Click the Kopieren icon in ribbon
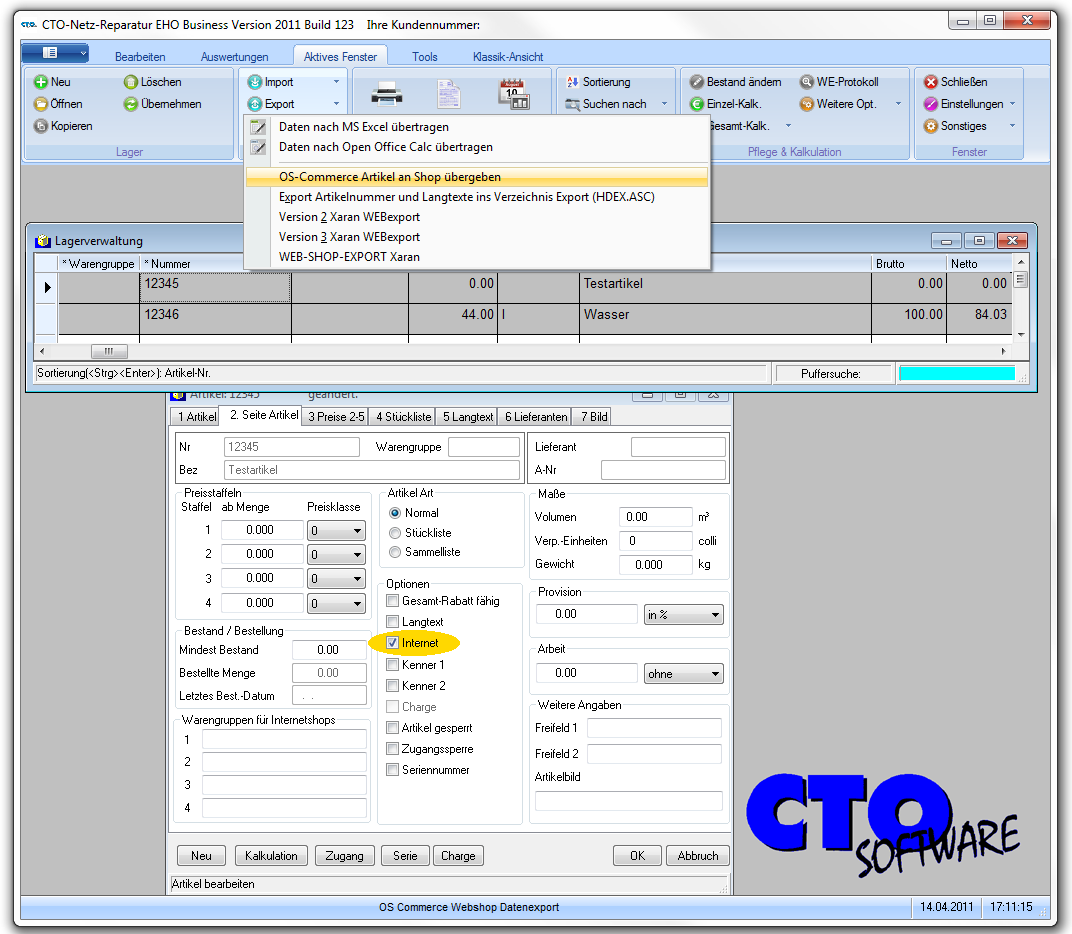Screen dimensions: 1072x934 41,126
